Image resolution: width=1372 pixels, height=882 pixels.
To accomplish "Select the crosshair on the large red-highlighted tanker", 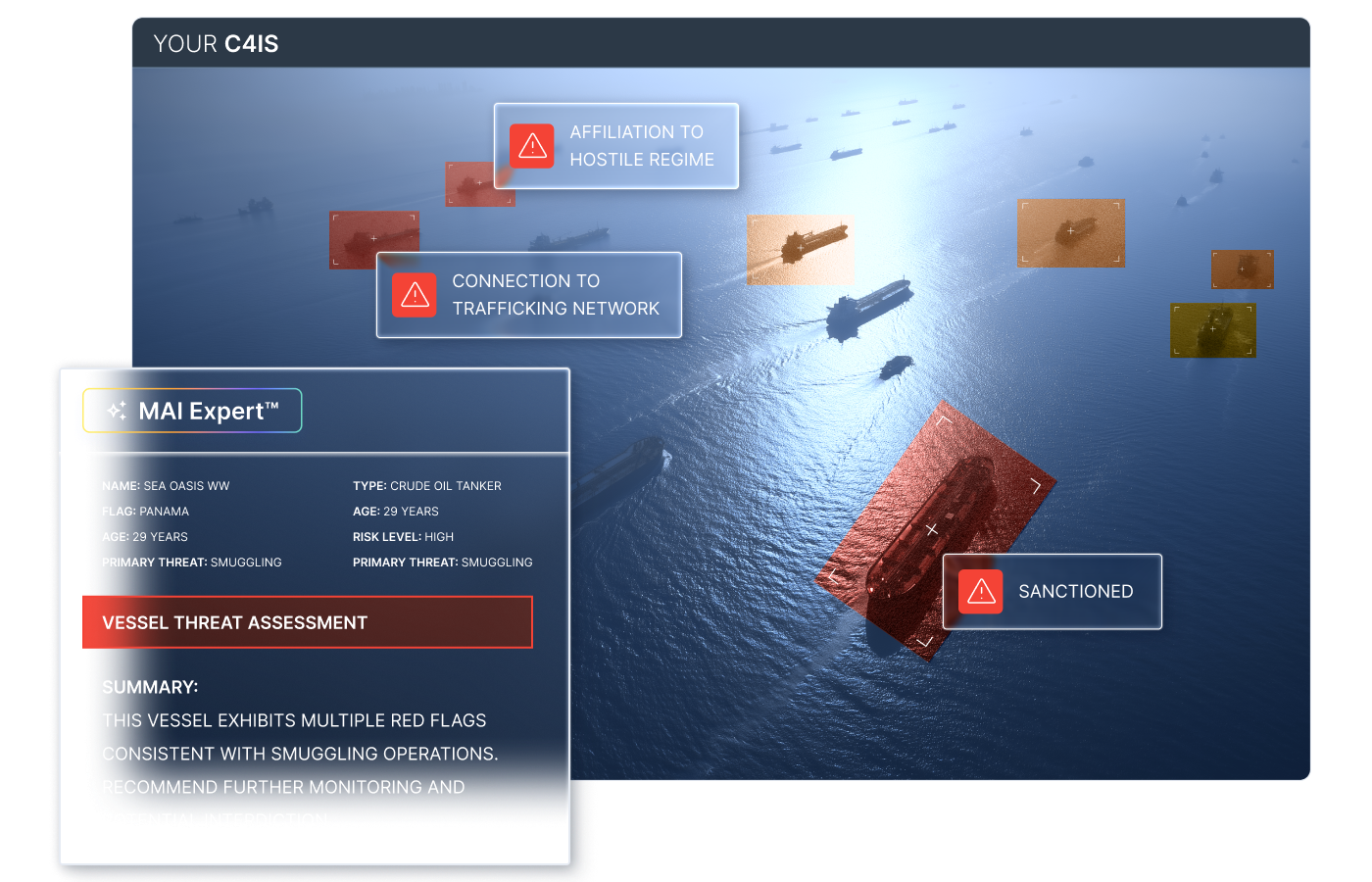I will click(x=931, y=529).
